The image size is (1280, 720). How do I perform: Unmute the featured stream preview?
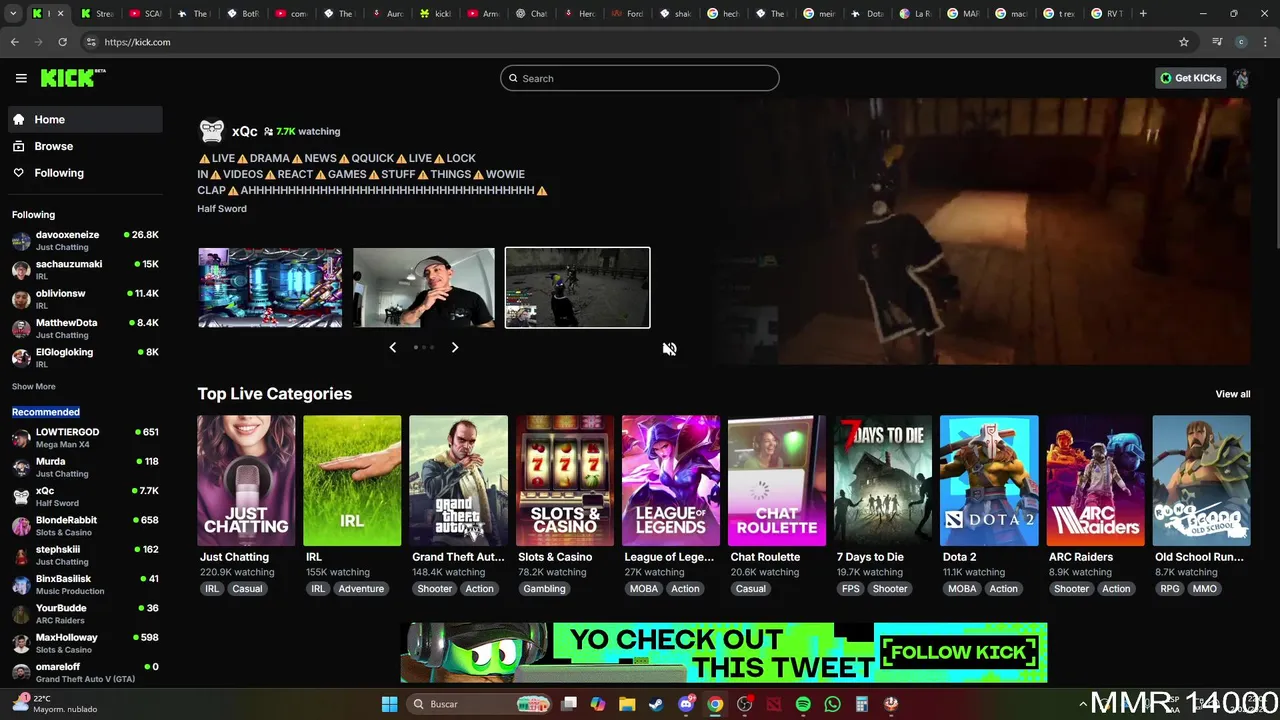pos(670,349)
